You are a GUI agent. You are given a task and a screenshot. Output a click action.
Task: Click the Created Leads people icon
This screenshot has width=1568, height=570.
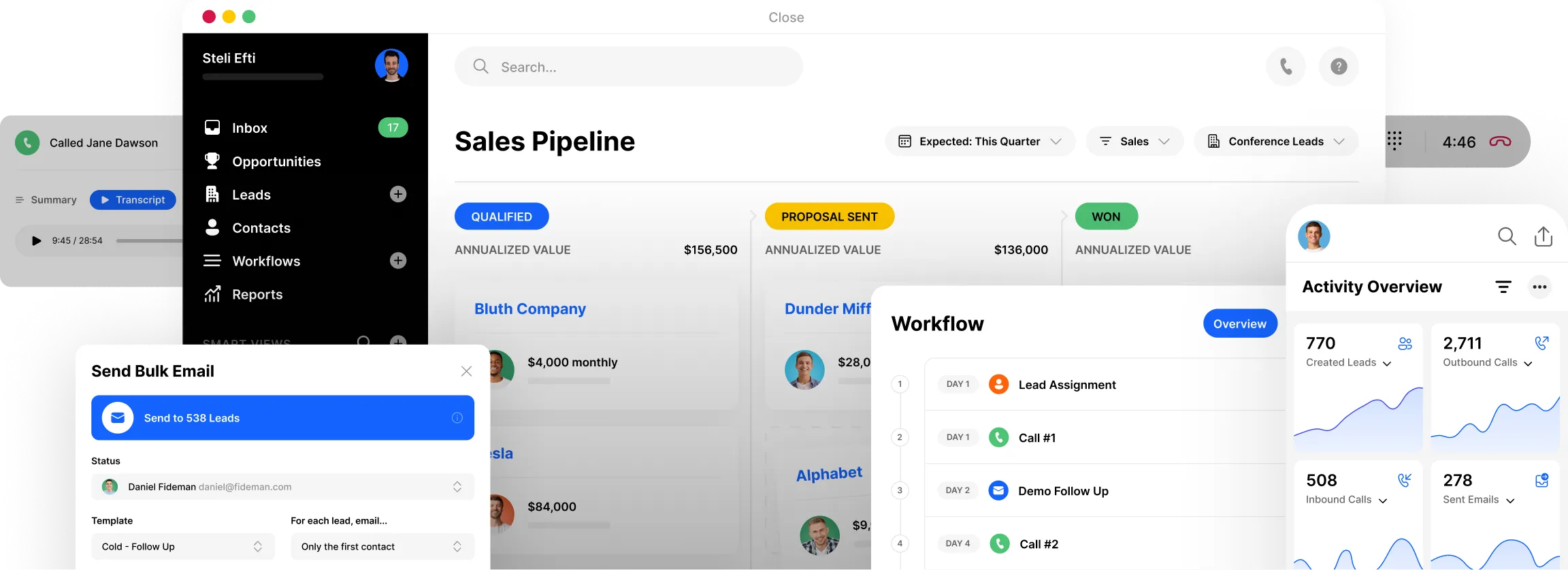(1405, 343)
